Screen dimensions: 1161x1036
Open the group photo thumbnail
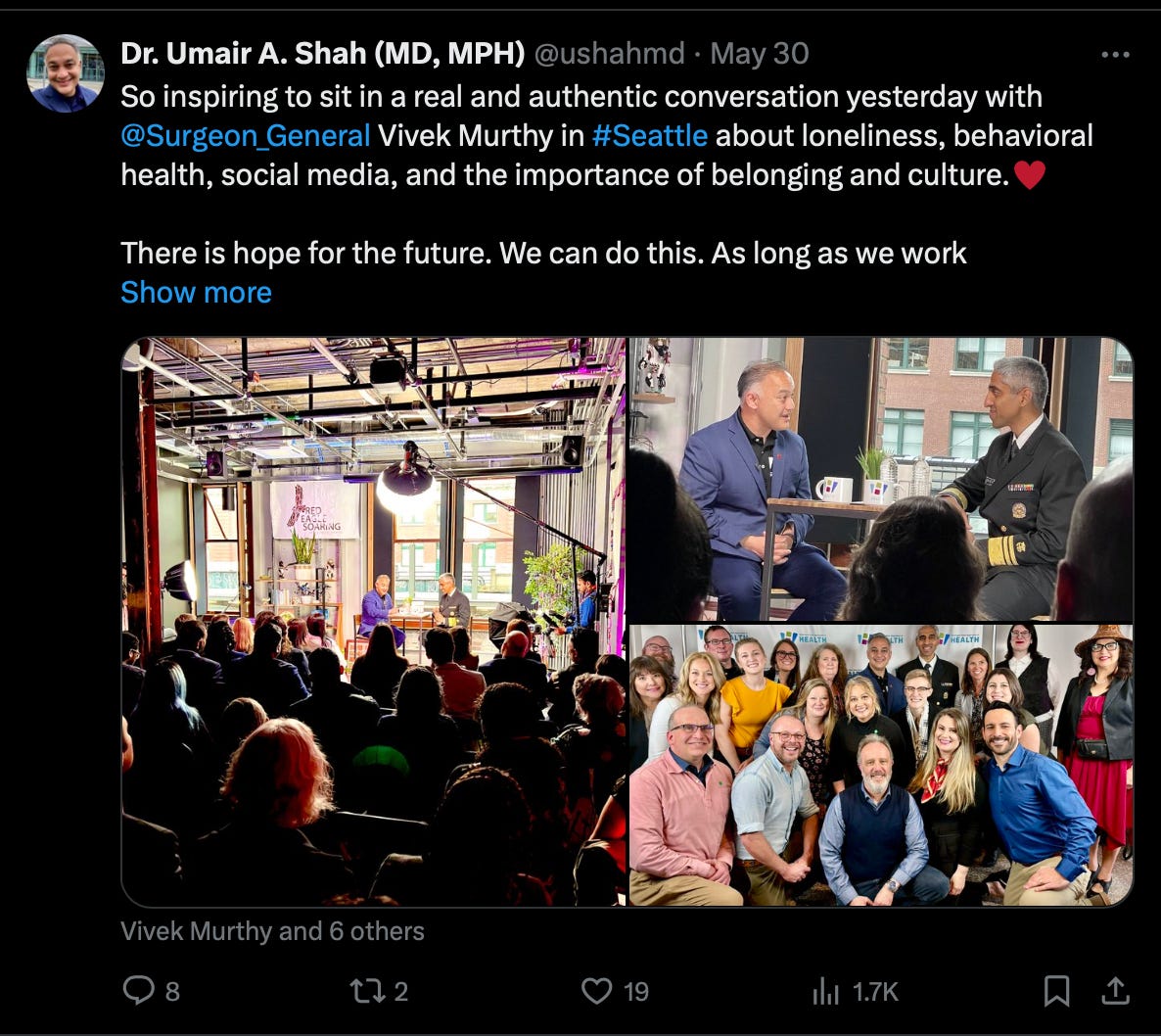[x=881, y=765]
